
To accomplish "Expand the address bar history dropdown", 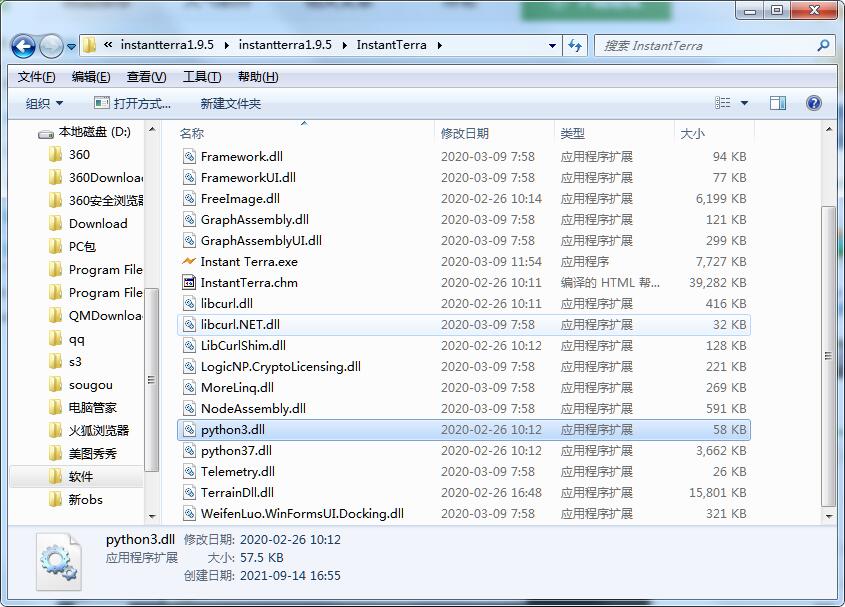I will pos(552,46).
